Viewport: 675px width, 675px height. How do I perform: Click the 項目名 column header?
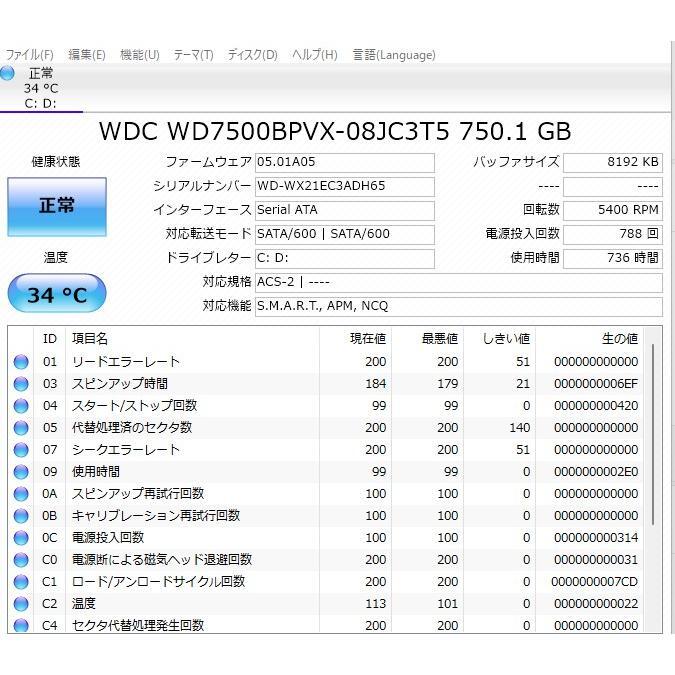[x=192, y=339]
